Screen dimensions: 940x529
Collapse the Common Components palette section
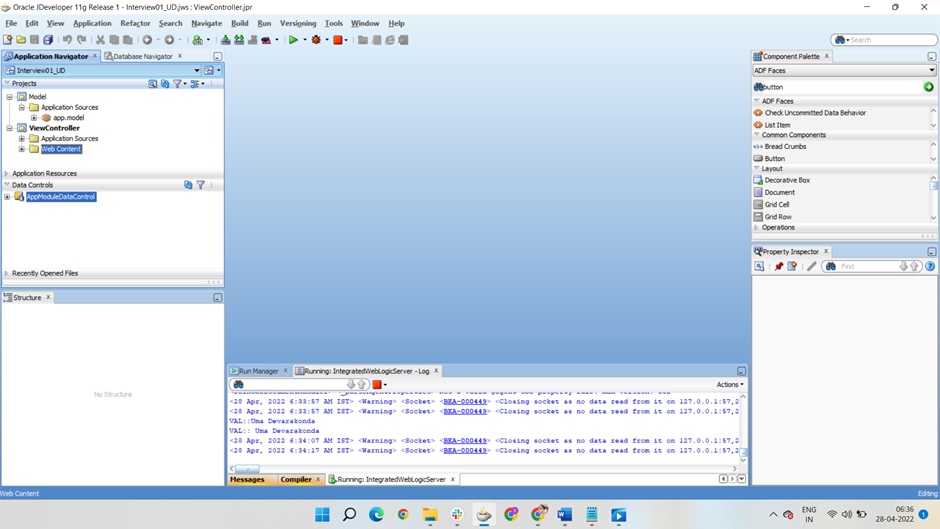point(757,135)
